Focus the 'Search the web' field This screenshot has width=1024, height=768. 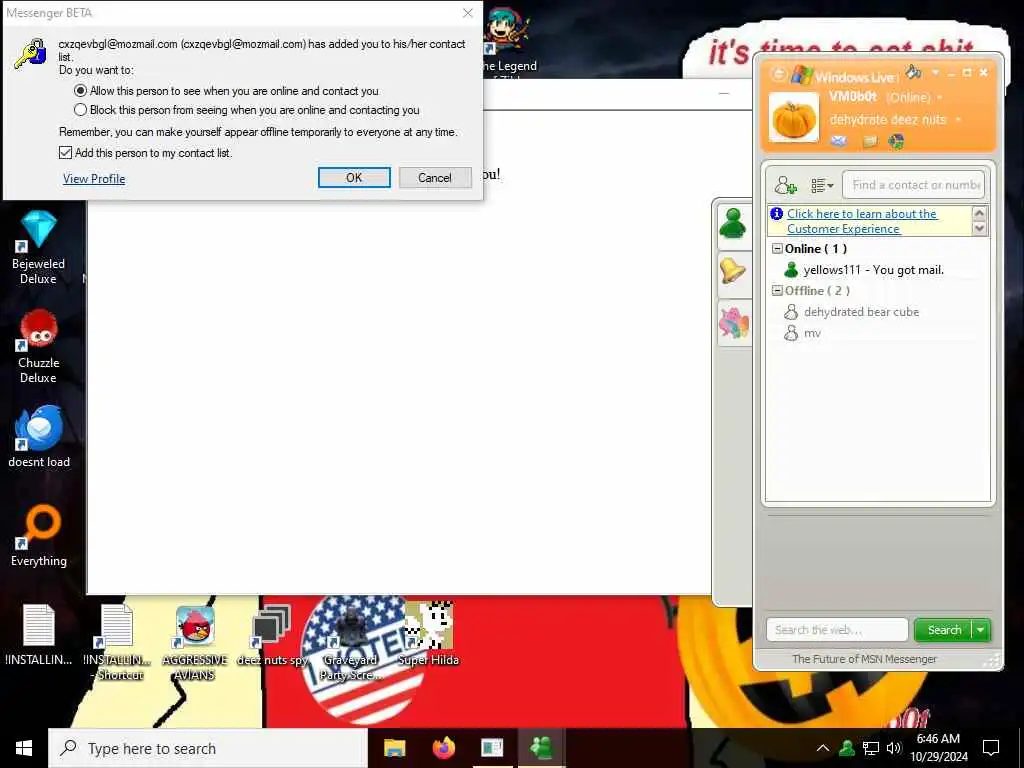(x=837, y=630)
